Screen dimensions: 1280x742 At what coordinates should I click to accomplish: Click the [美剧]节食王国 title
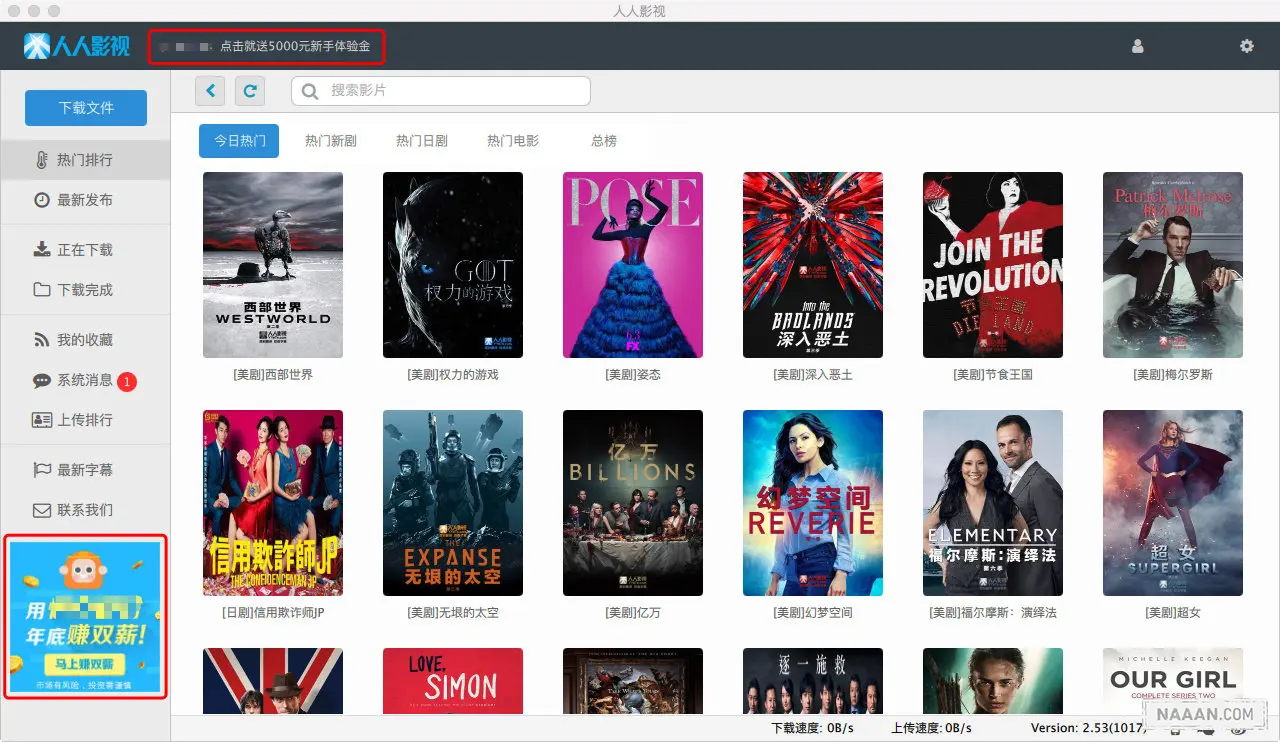click(x=993, y=375)
